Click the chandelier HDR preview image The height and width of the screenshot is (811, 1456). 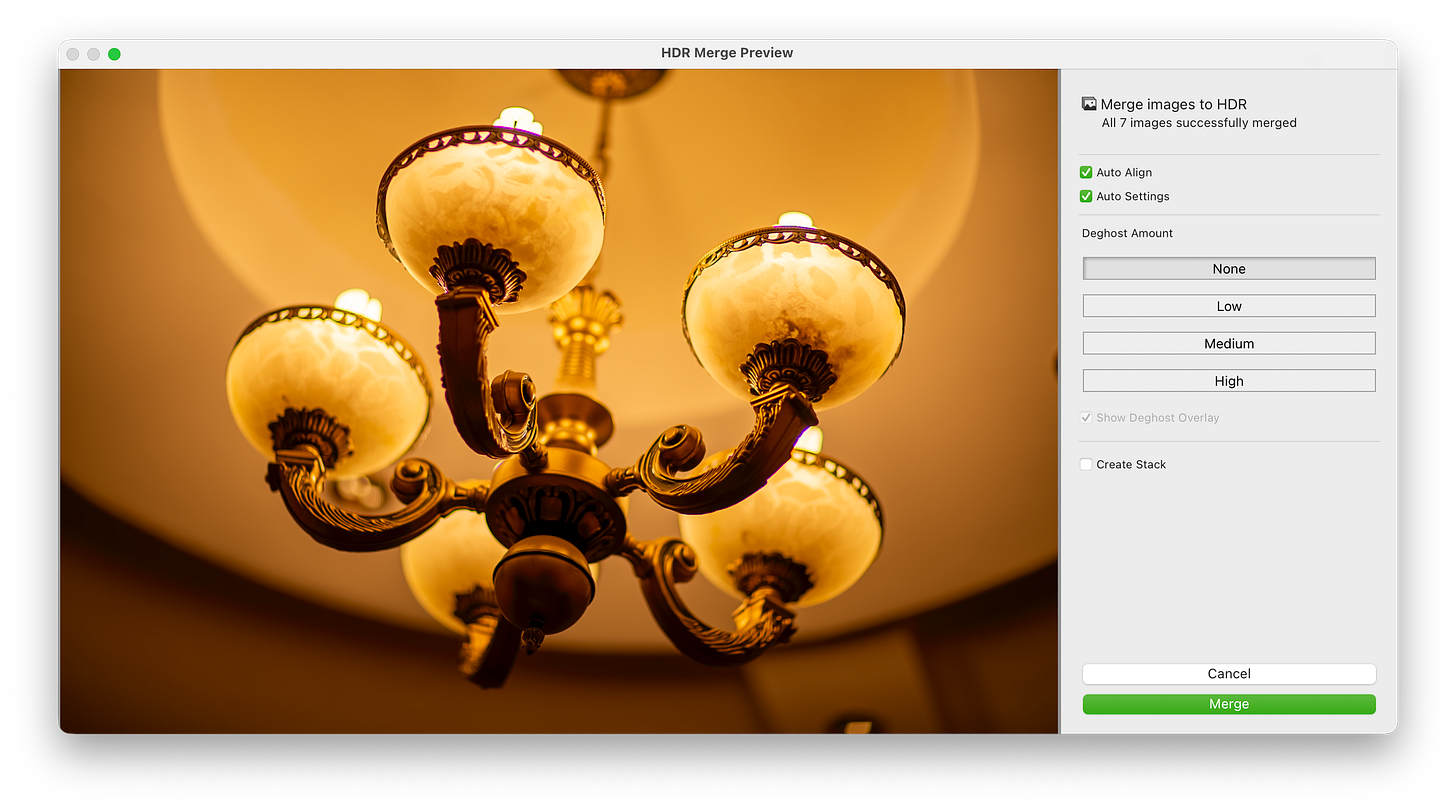[x=559, y=401]
